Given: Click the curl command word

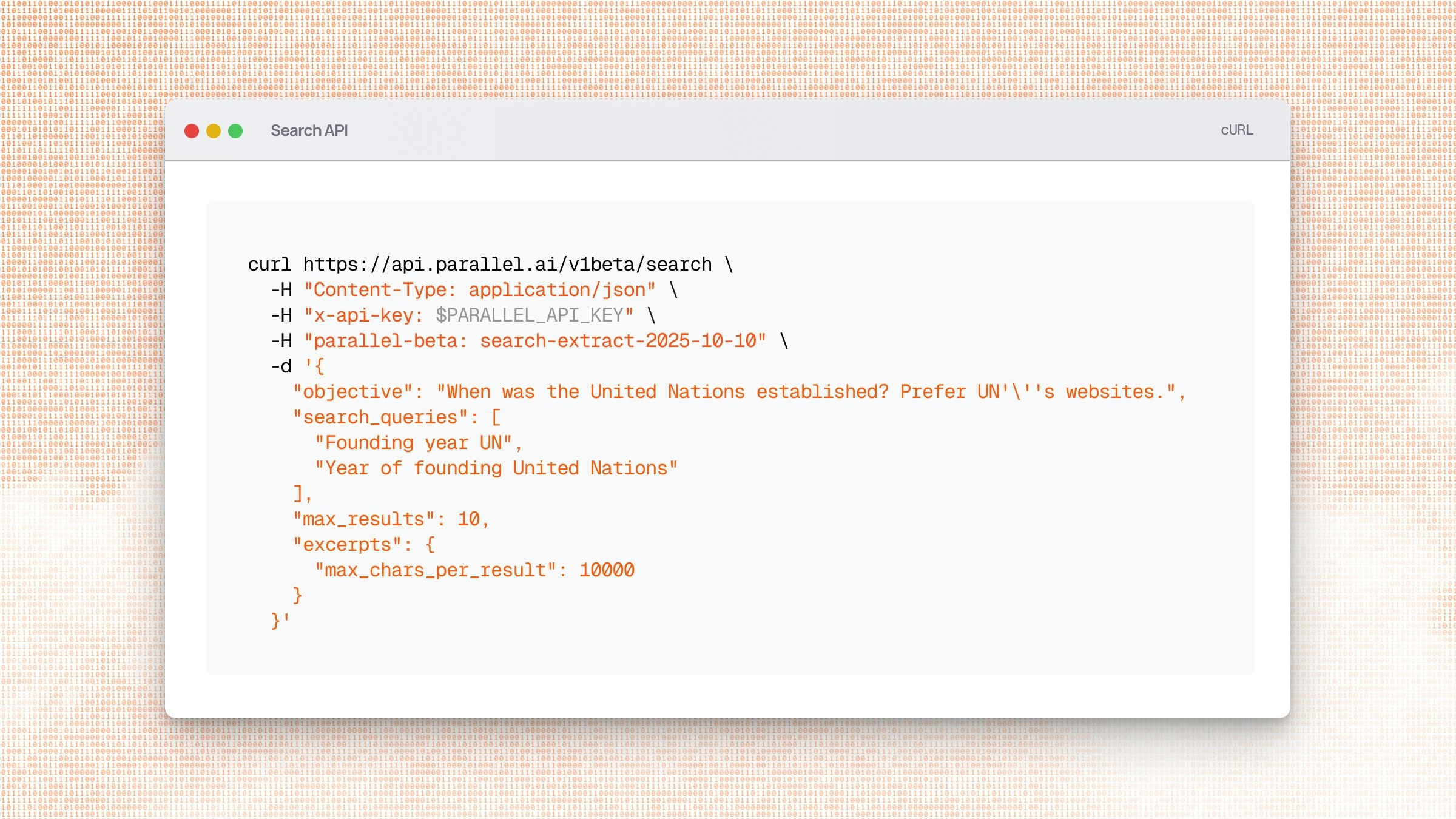Looking at the screenshot, I should click(x=269, y=265).
